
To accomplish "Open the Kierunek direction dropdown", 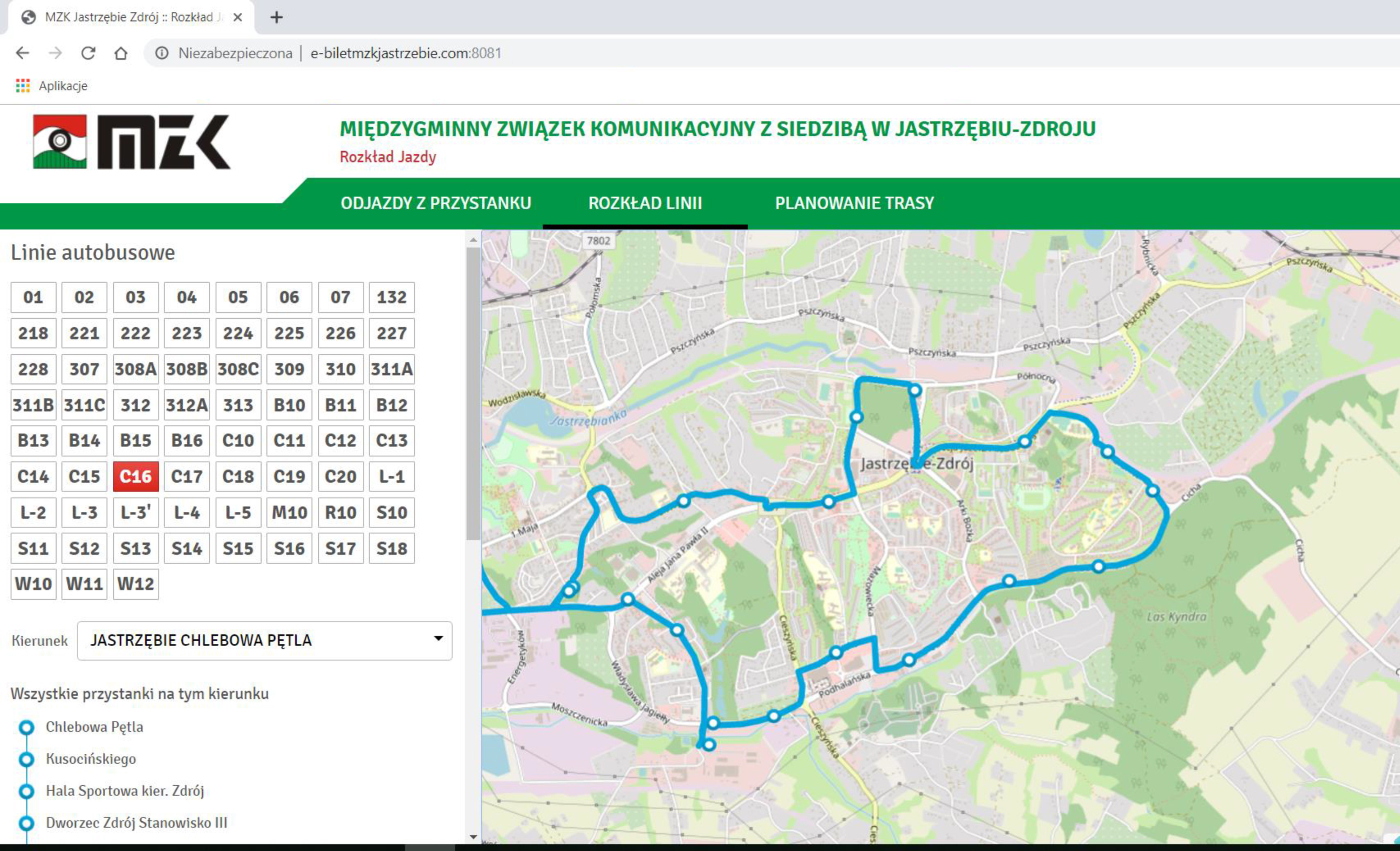I will point(263,641).
